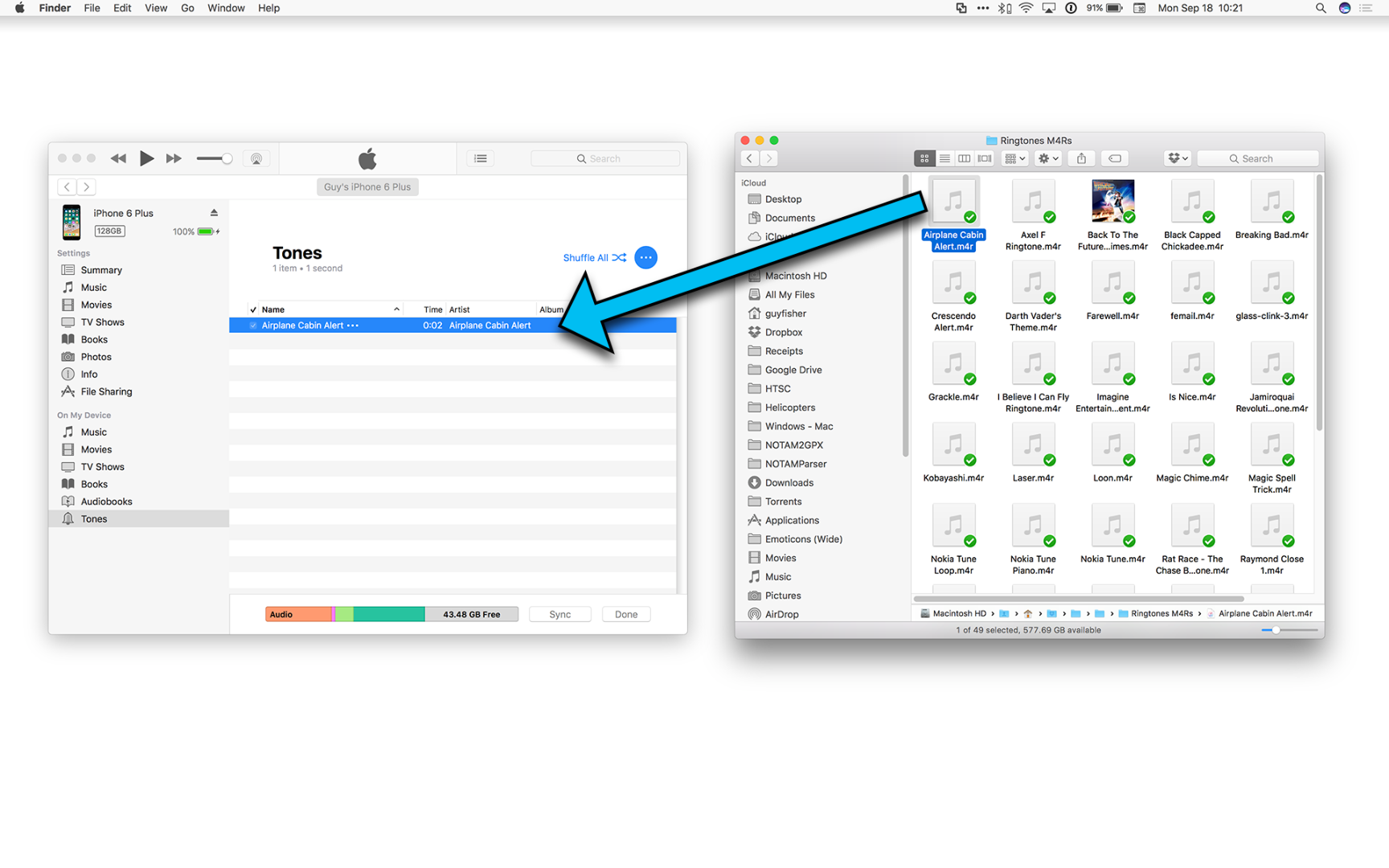Go forward in the Finder window
The width and height of the screenshot is (1389, 868).
pos(768,158)
